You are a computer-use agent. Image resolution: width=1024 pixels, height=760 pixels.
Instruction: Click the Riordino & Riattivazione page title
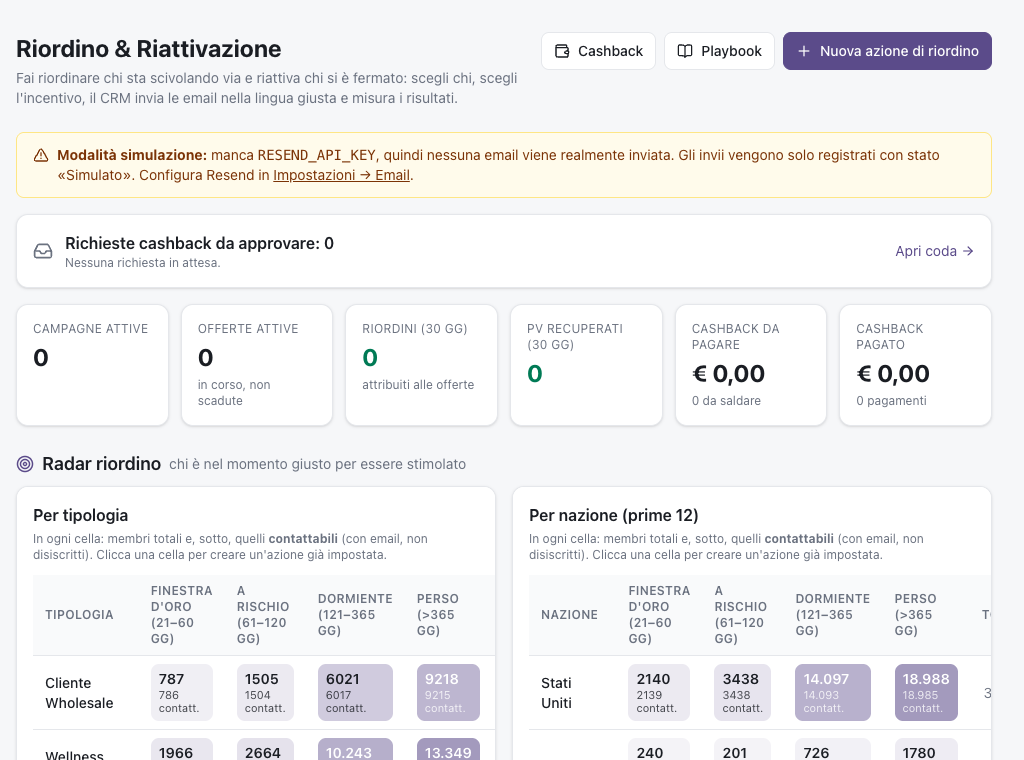[149, 49]
